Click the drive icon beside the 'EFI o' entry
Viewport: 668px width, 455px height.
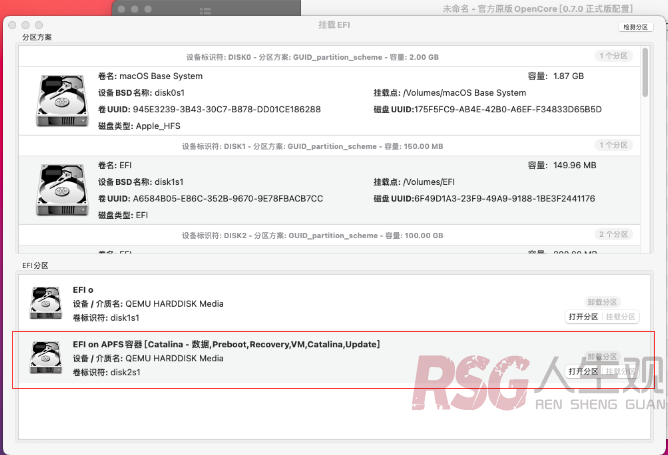click(x=45, y=303)
